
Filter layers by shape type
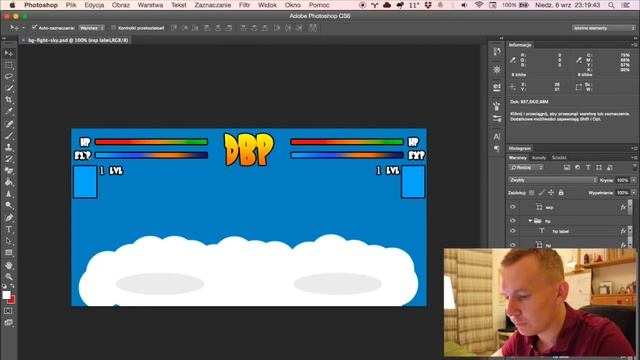(x=599, y=168)
